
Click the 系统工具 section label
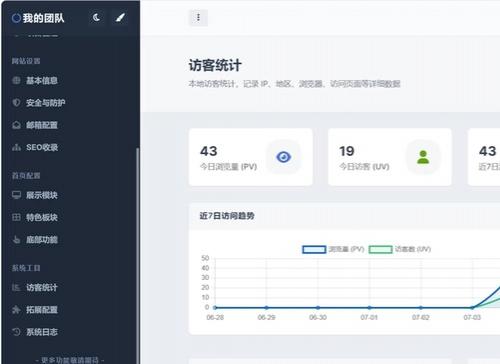(x=26, y=268)
